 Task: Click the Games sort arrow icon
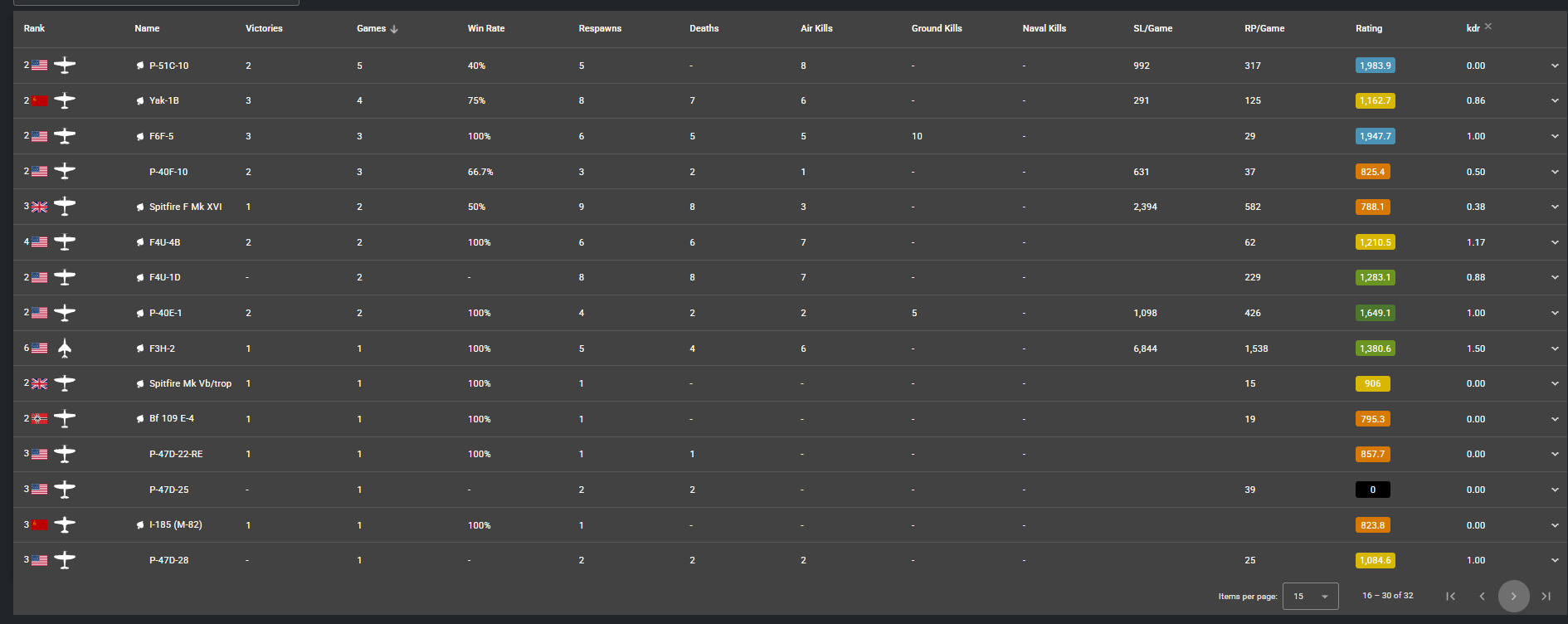coord(394,29)
